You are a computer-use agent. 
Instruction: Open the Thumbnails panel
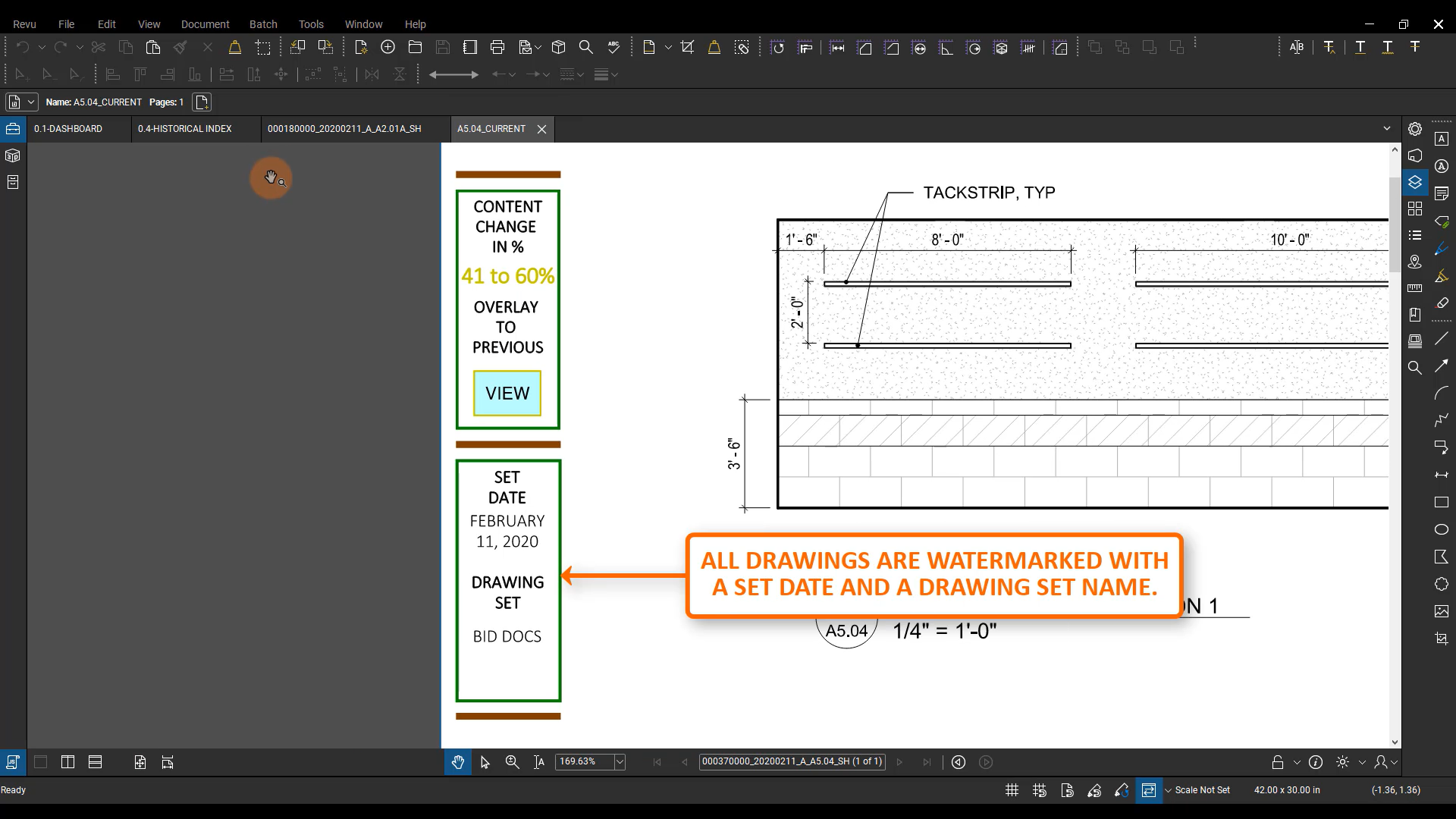coord(1414,209)
